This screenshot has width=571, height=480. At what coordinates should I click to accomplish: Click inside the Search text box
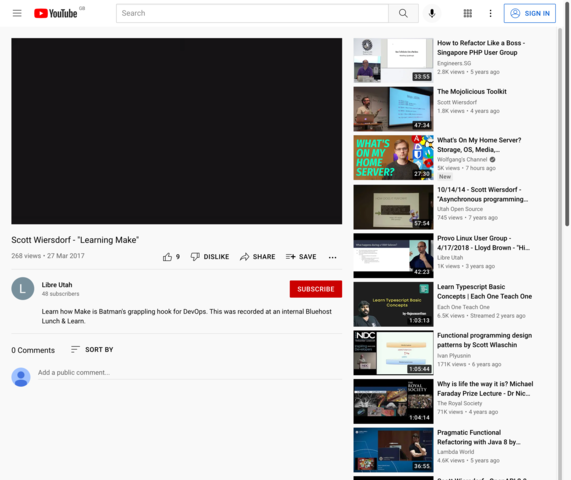click(x=252, y=13)
